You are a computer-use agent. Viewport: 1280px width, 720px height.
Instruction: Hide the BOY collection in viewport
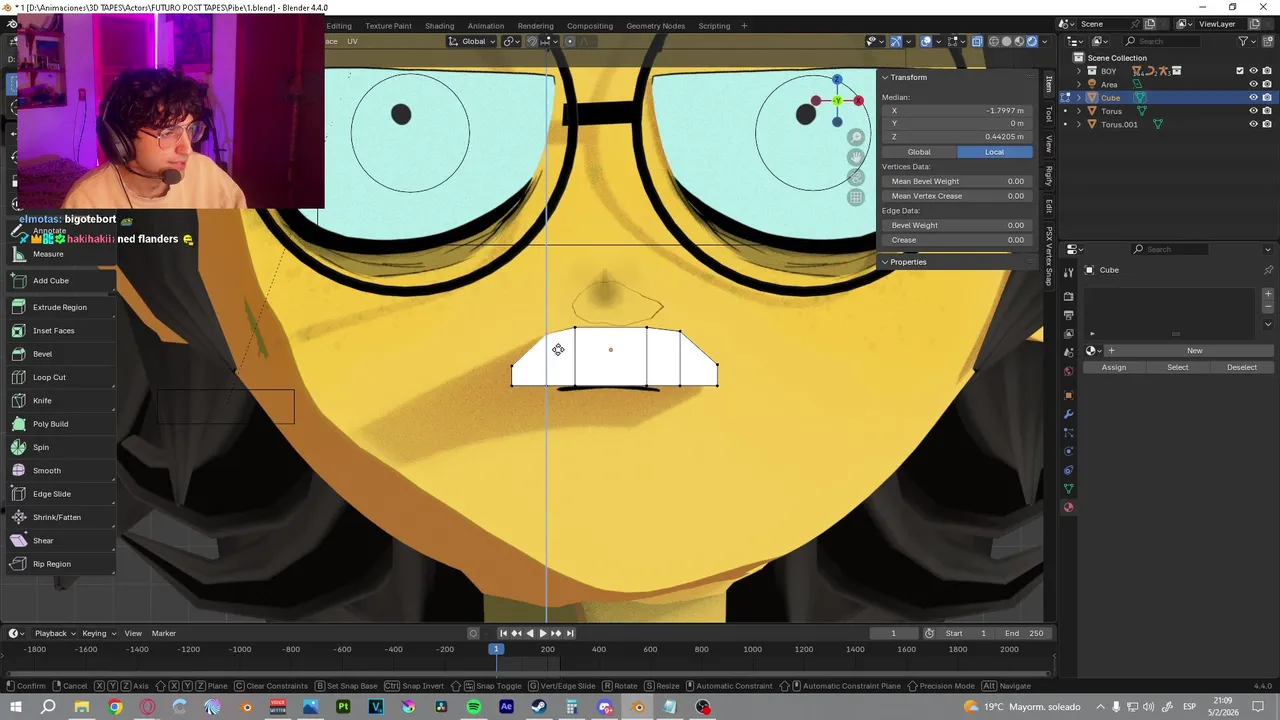(1253, 71)
